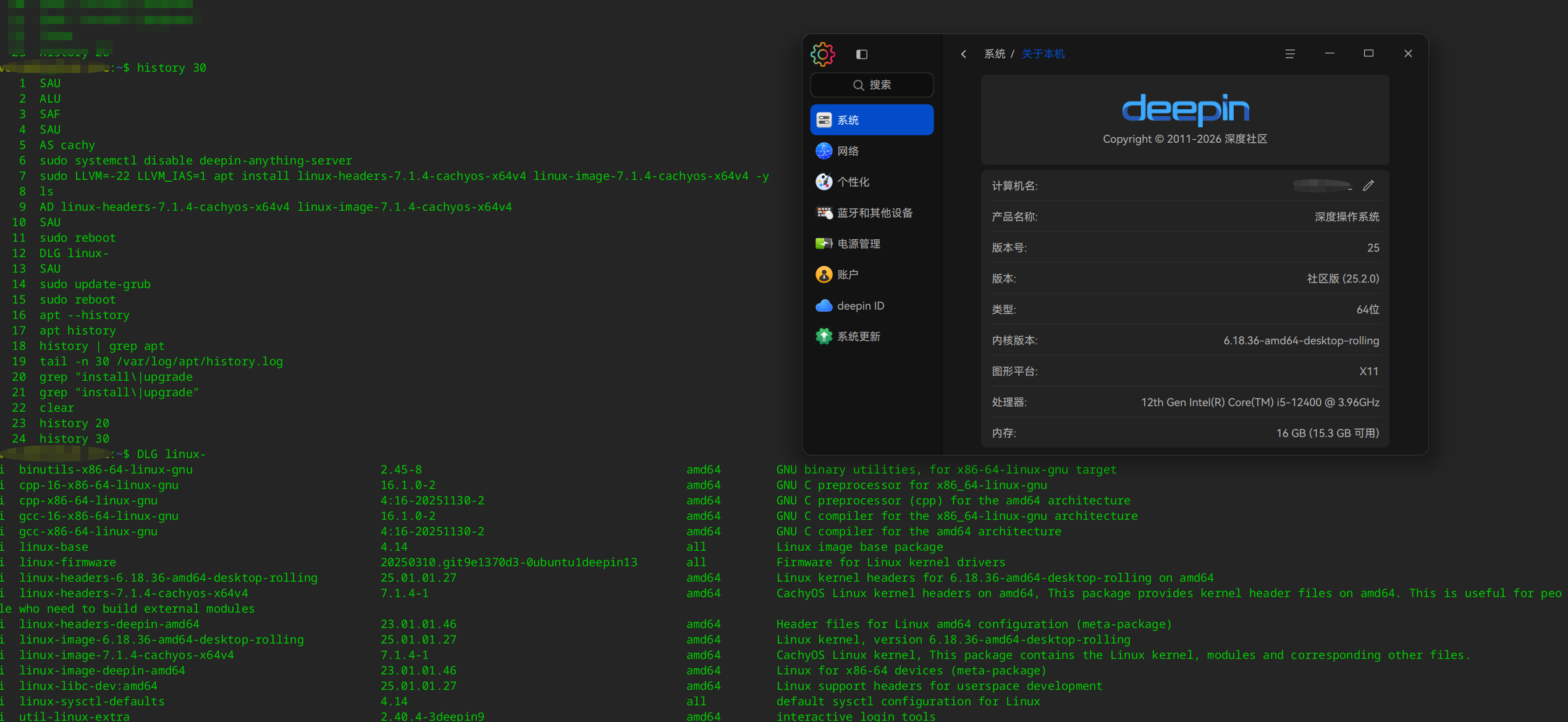1568x722 pixels.
Task: Click the deepin logo
Action: tap(1185, 110)
